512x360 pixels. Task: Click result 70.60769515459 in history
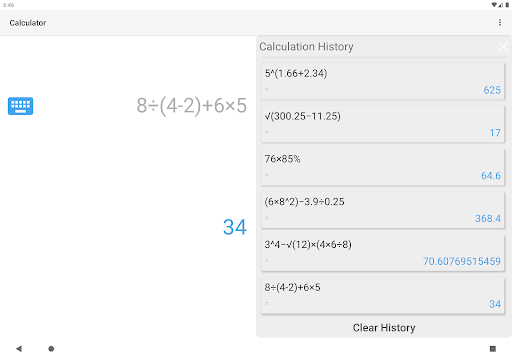462,261
